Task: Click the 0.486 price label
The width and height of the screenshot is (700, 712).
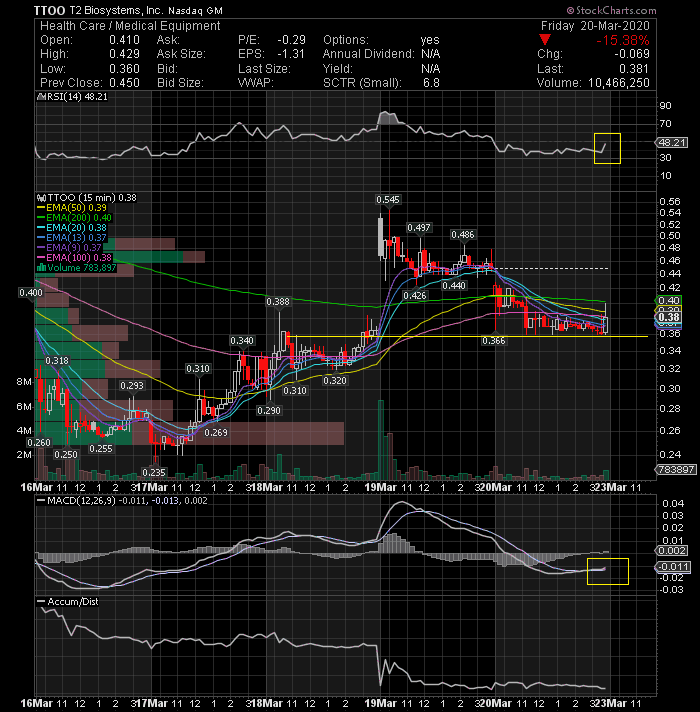Action: coord(463,235)
